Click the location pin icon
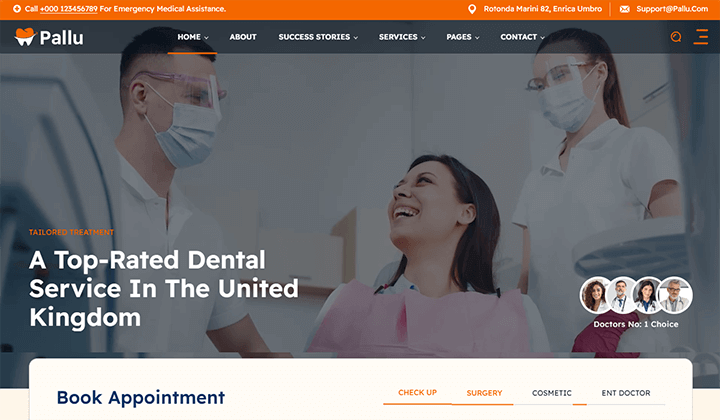The image size is (720, 420). tap(472, 9)
